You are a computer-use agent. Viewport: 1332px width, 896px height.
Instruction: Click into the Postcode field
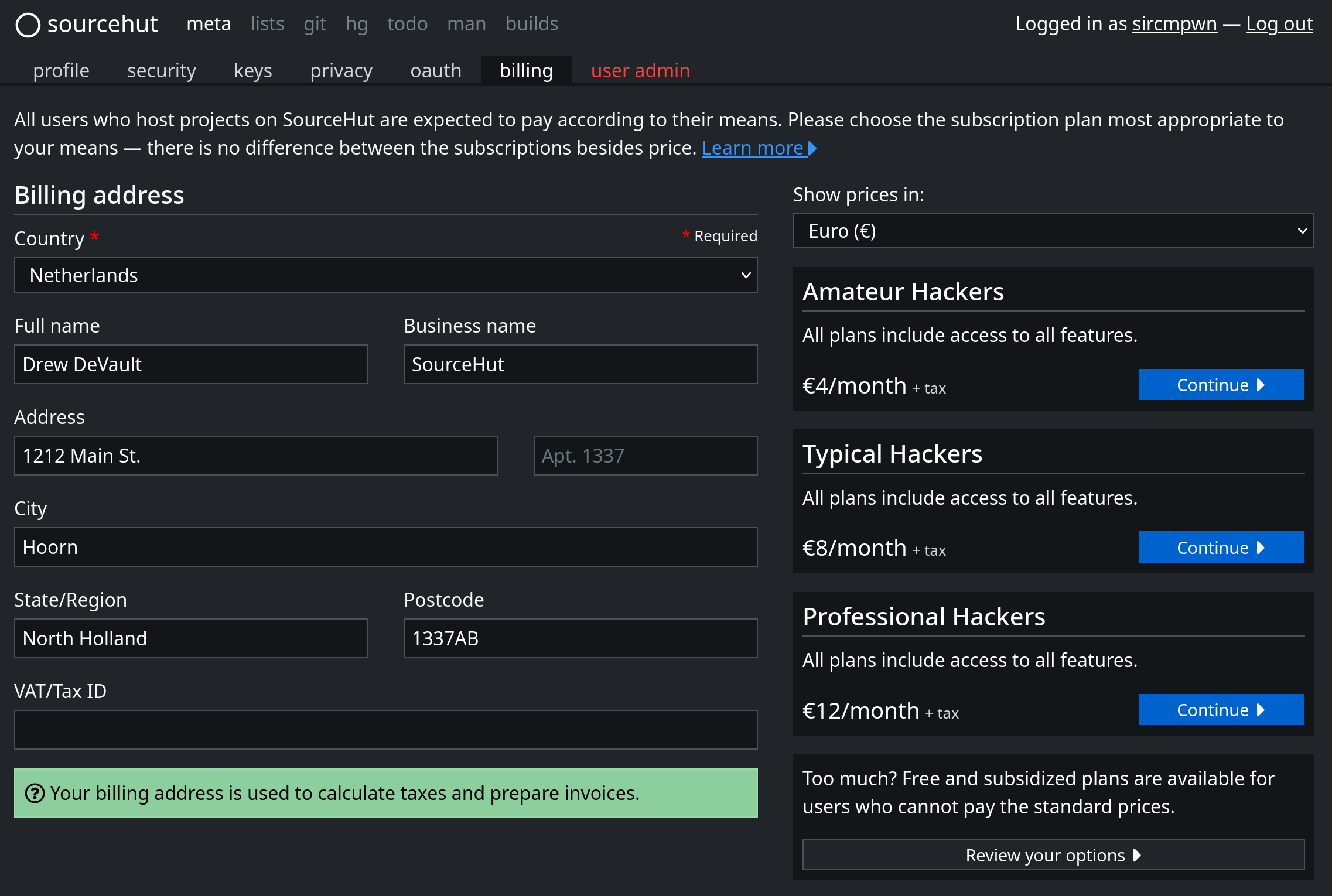click(x=580, y=638)
